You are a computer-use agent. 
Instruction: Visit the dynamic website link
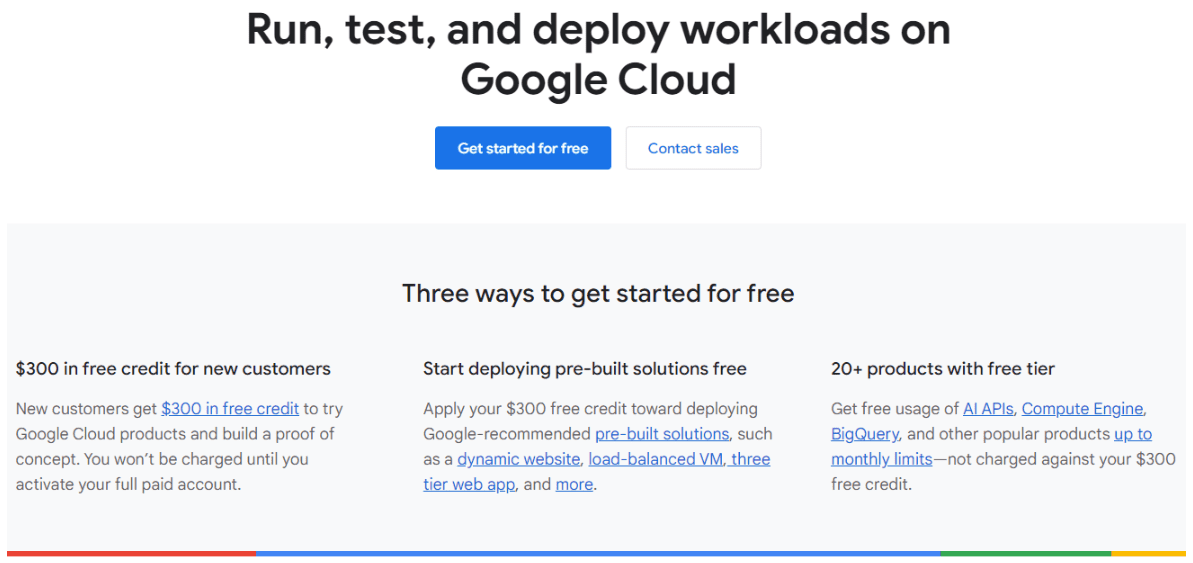click(518, 459)
